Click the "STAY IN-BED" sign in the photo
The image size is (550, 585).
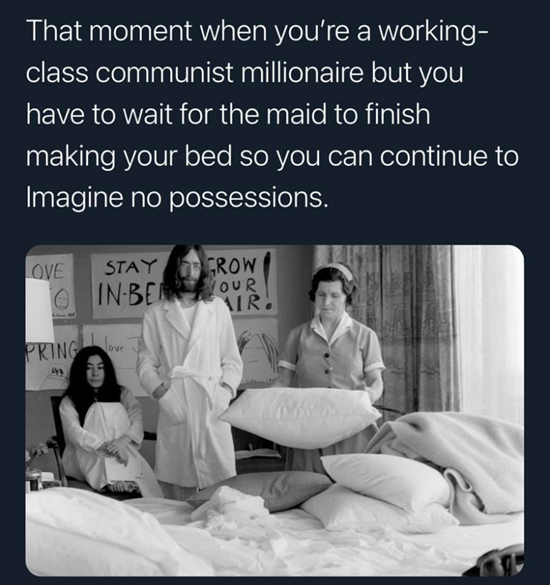[x=129, y=284]
